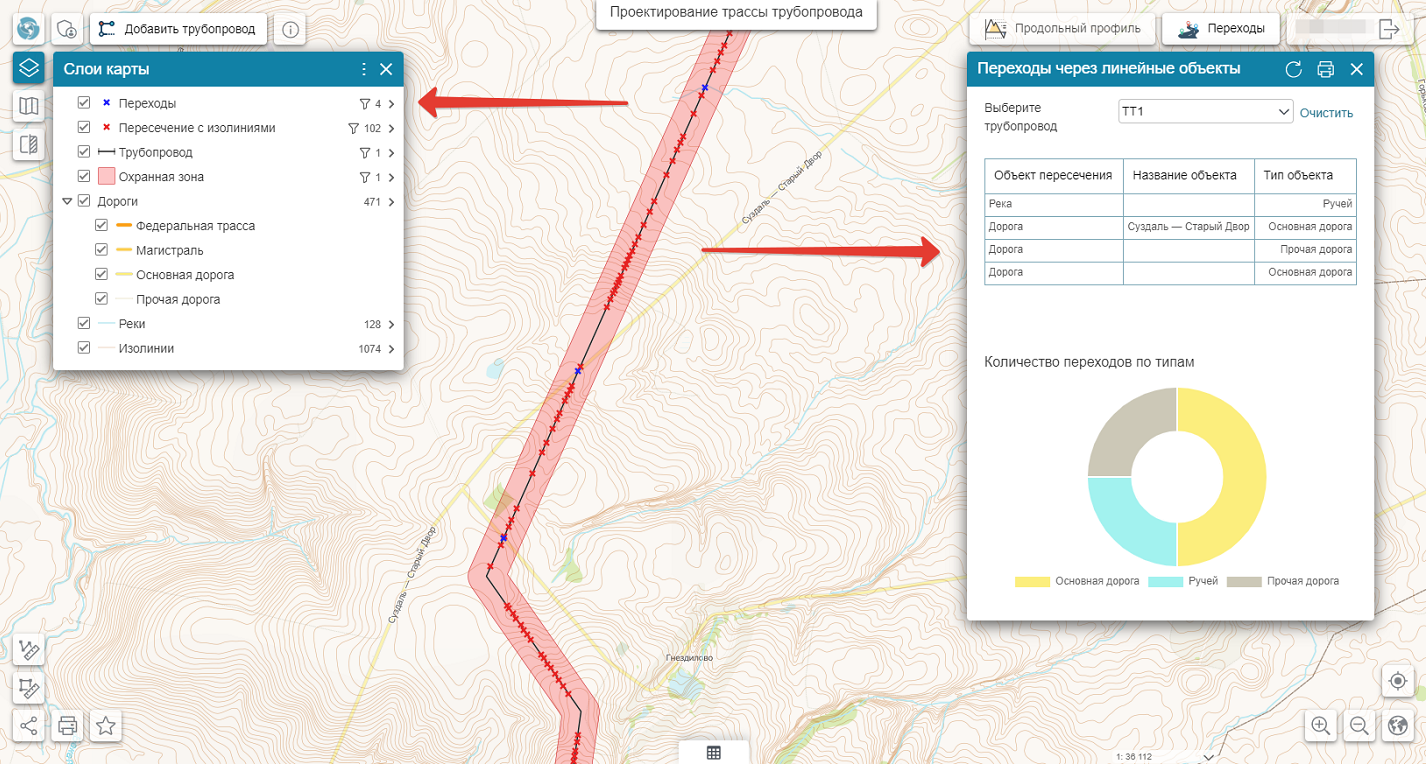This screenshot has width=1426, height=764.
Task: Uncheck the Переходы layer checkbox
Action: (x=84, y=103)
